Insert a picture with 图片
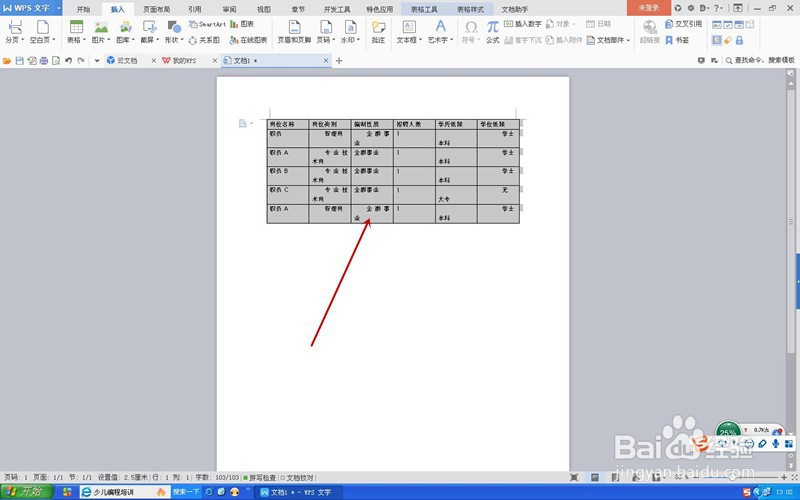Image resolution: width=800 pixels, height=500 pixels. [101, 32]
